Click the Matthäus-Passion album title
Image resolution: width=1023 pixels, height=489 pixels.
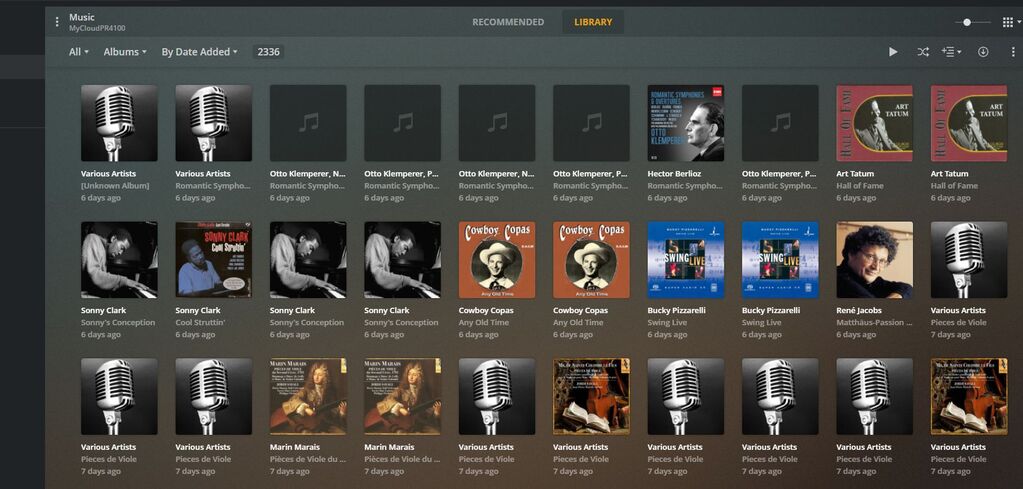click(x=874, y=323)
